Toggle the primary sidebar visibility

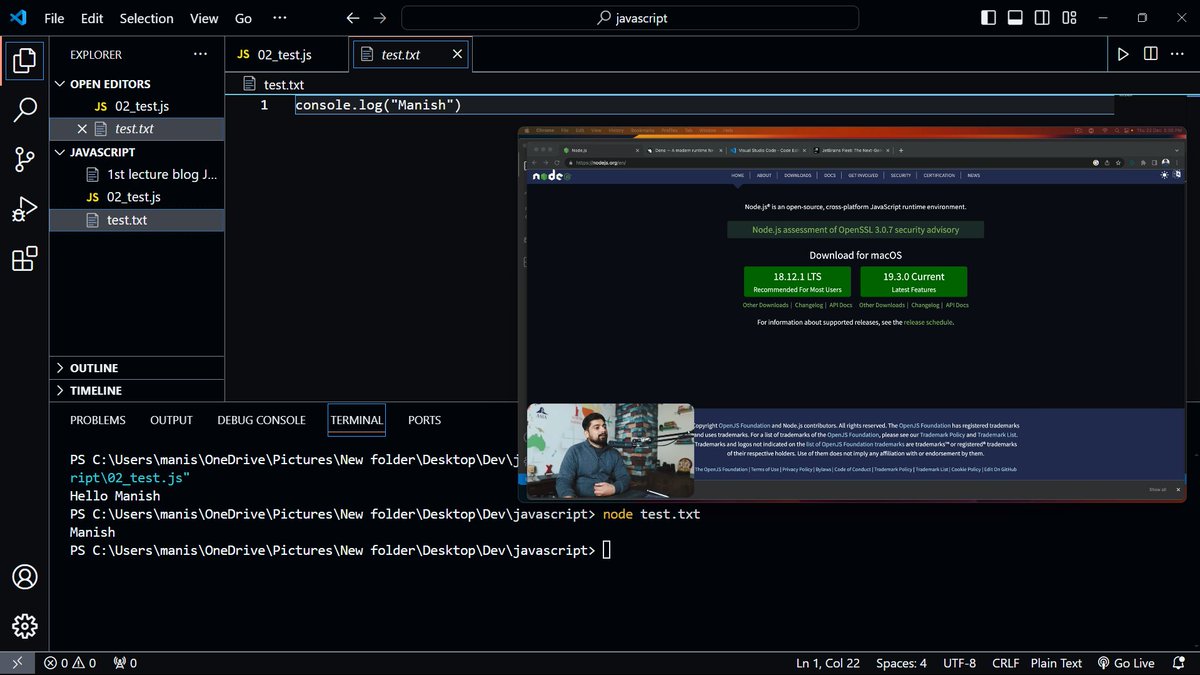coord(986,17)
